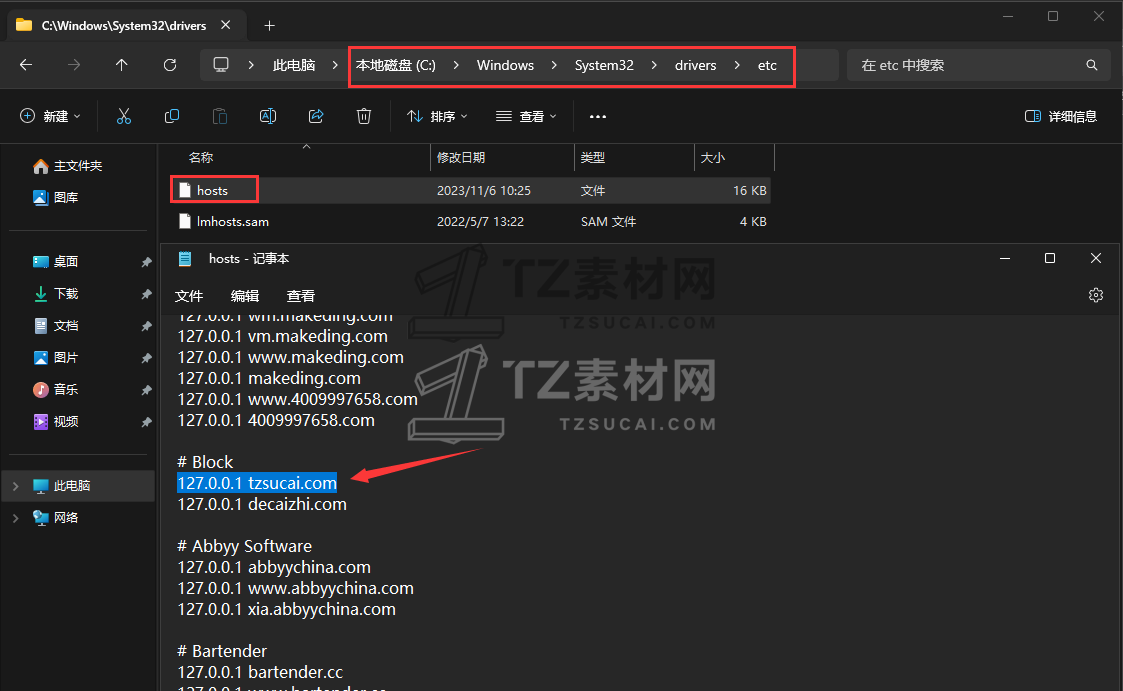
Task: Open the 查看 (View) dropdown
Action: (526, 116)
